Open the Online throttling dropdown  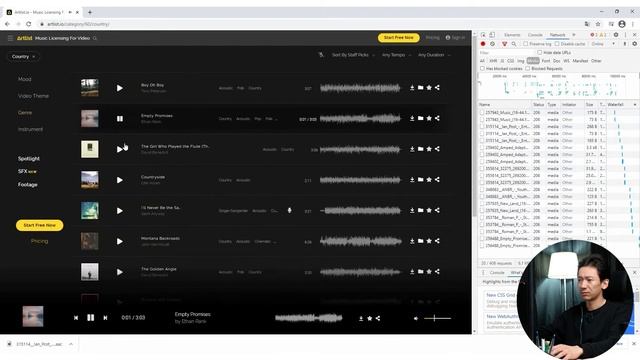coord(602,44)
